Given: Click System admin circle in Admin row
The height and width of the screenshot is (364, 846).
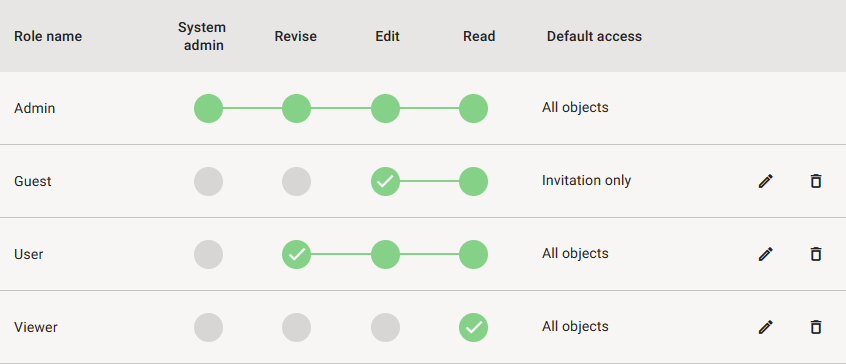Looking at the screenshot, I should click(208, 108).
